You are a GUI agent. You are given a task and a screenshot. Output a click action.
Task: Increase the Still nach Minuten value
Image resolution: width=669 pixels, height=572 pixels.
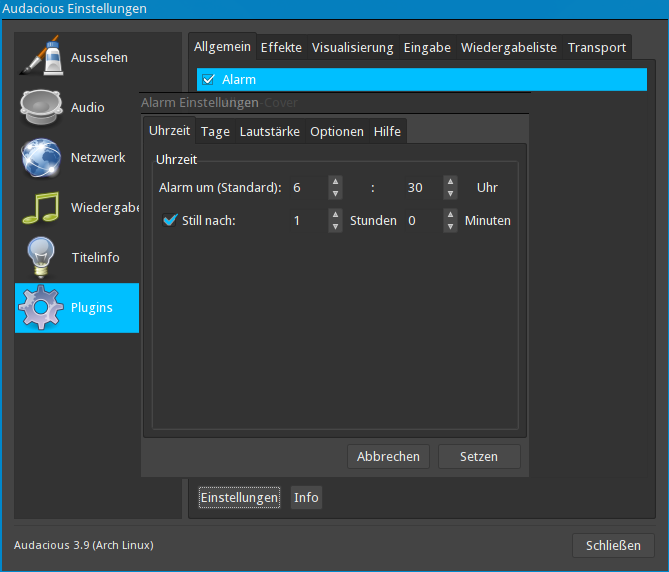[x=450, y=215]
